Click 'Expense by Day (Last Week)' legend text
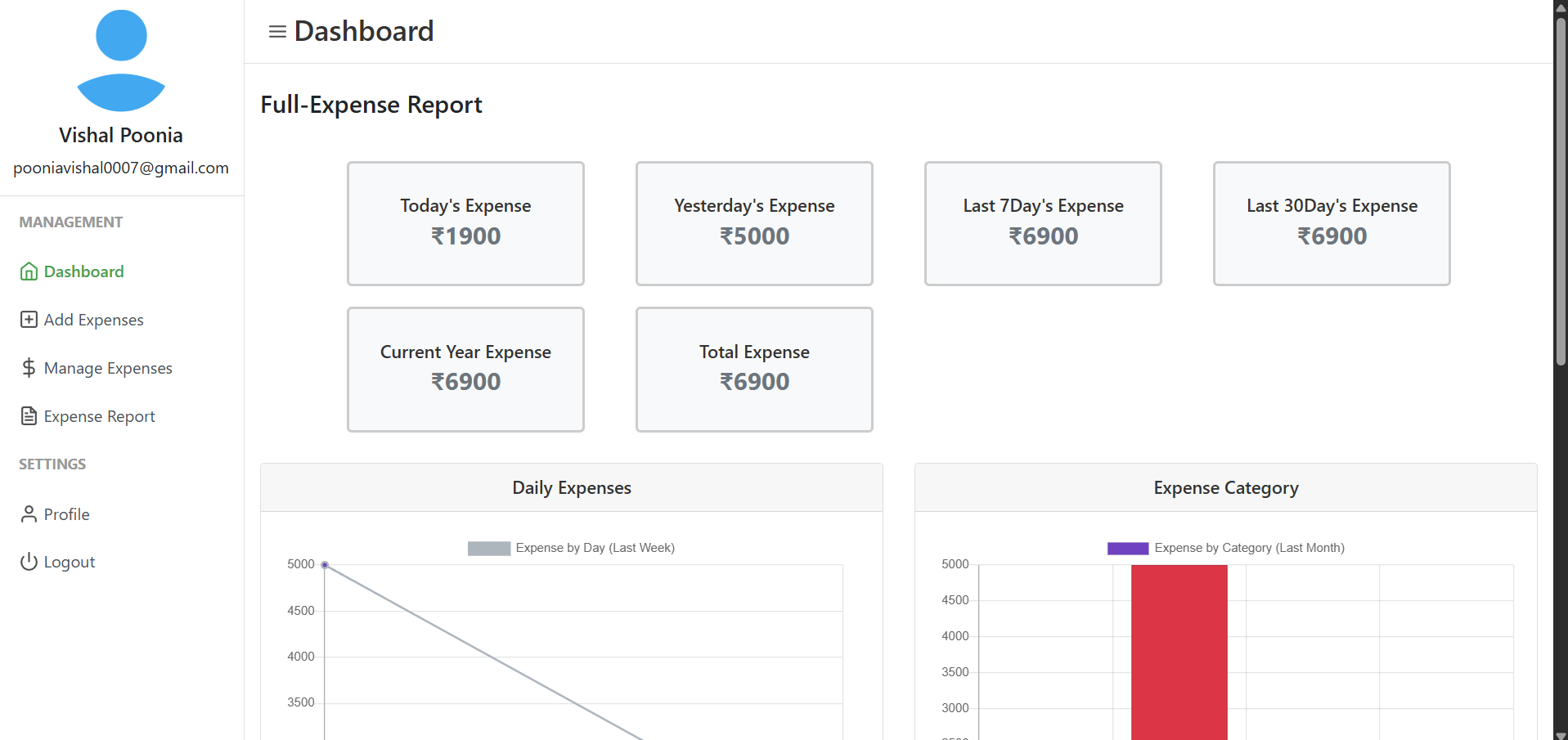 (x=595, y=548)
